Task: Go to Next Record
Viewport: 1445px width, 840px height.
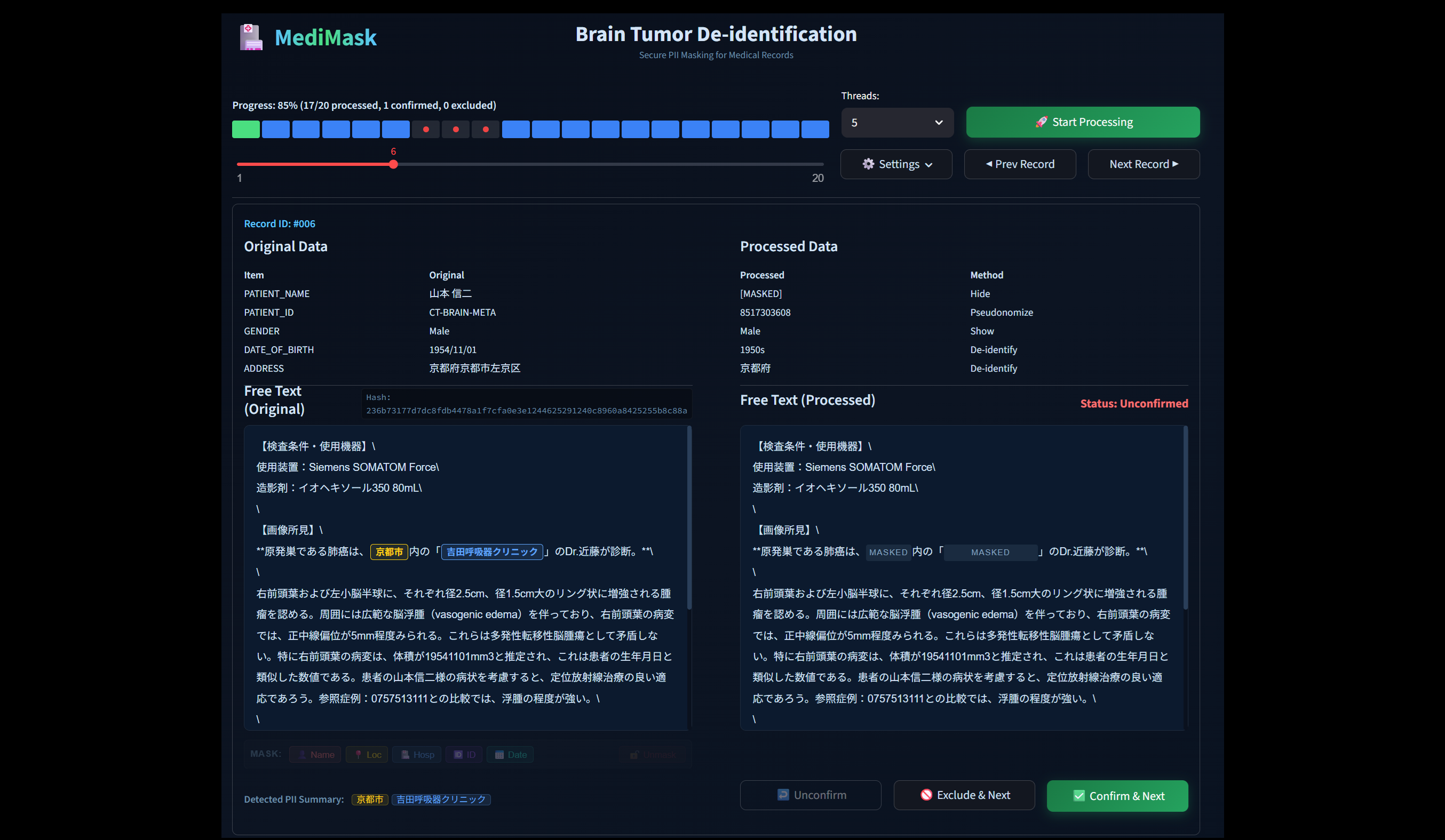Action: 1144,164
